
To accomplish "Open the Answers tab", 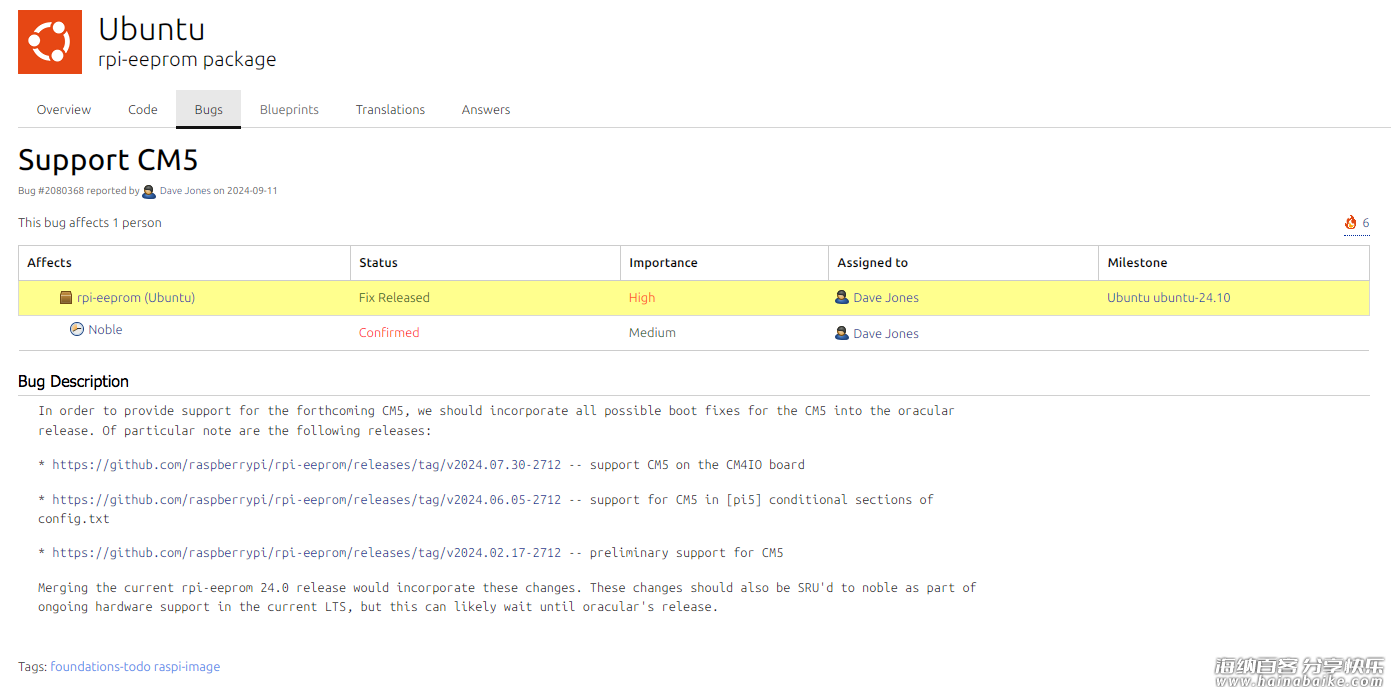I will [x=486, y=110].
